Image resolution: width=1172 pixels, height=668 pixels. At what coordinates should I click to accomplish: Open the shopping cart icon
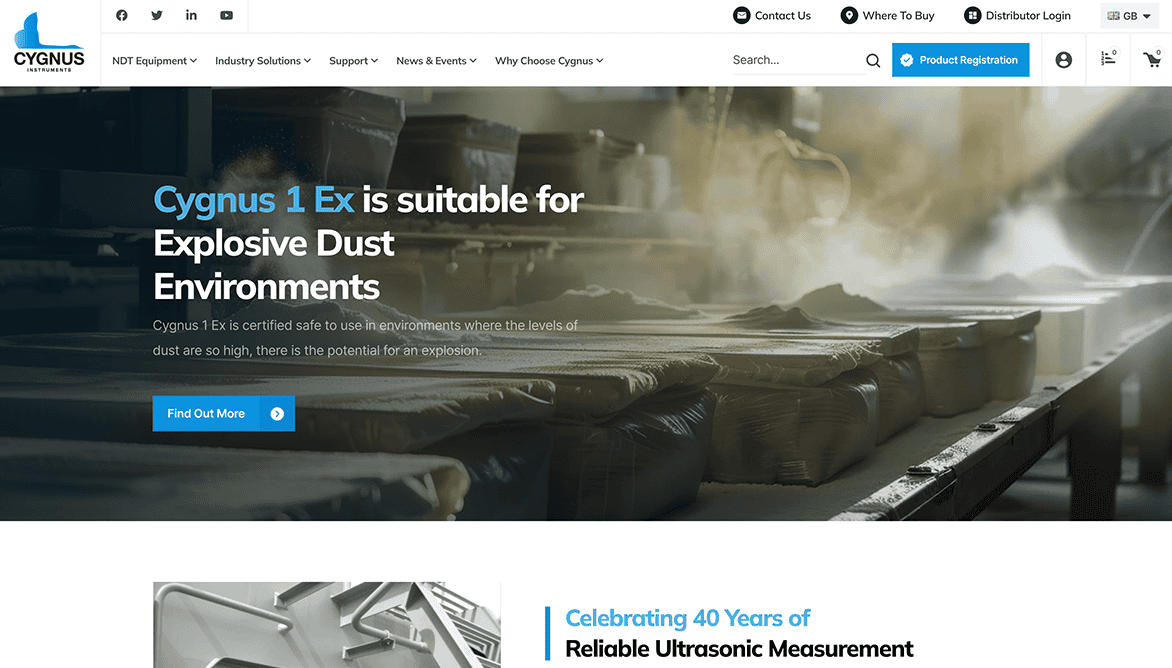(x=1153, y=58)
